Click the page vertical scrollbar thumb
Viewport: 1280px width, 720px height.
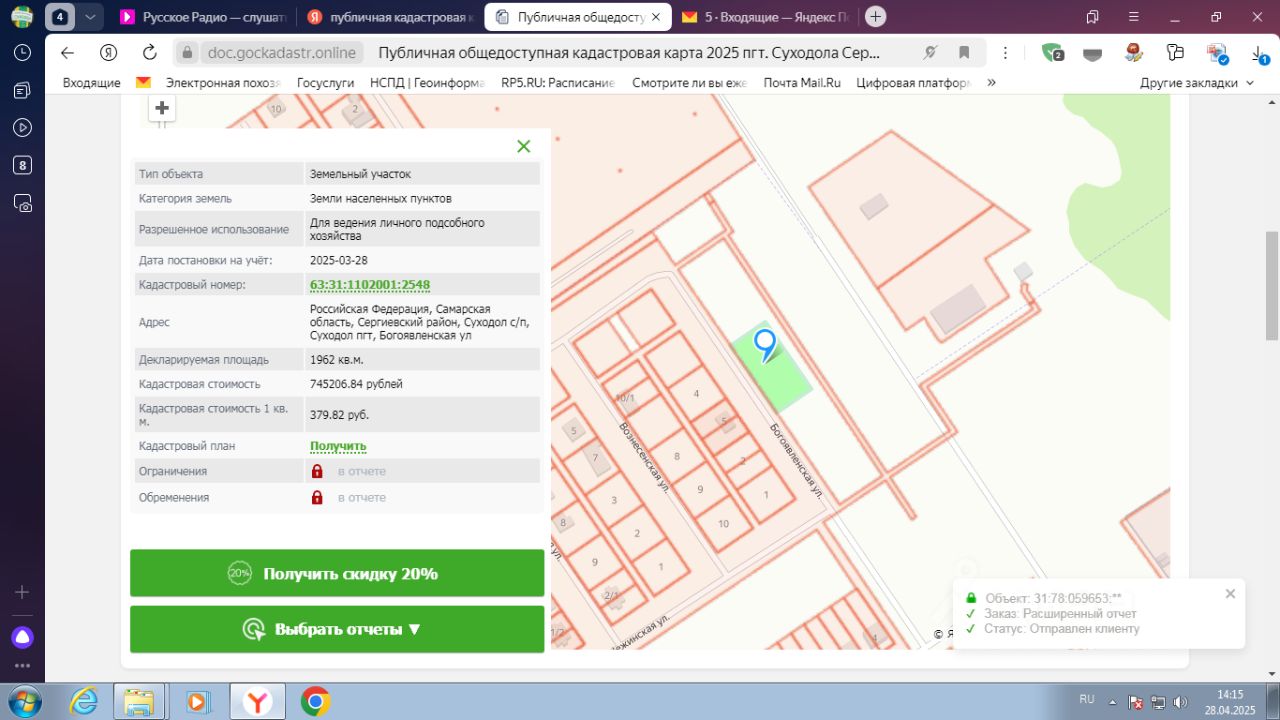1272,285
